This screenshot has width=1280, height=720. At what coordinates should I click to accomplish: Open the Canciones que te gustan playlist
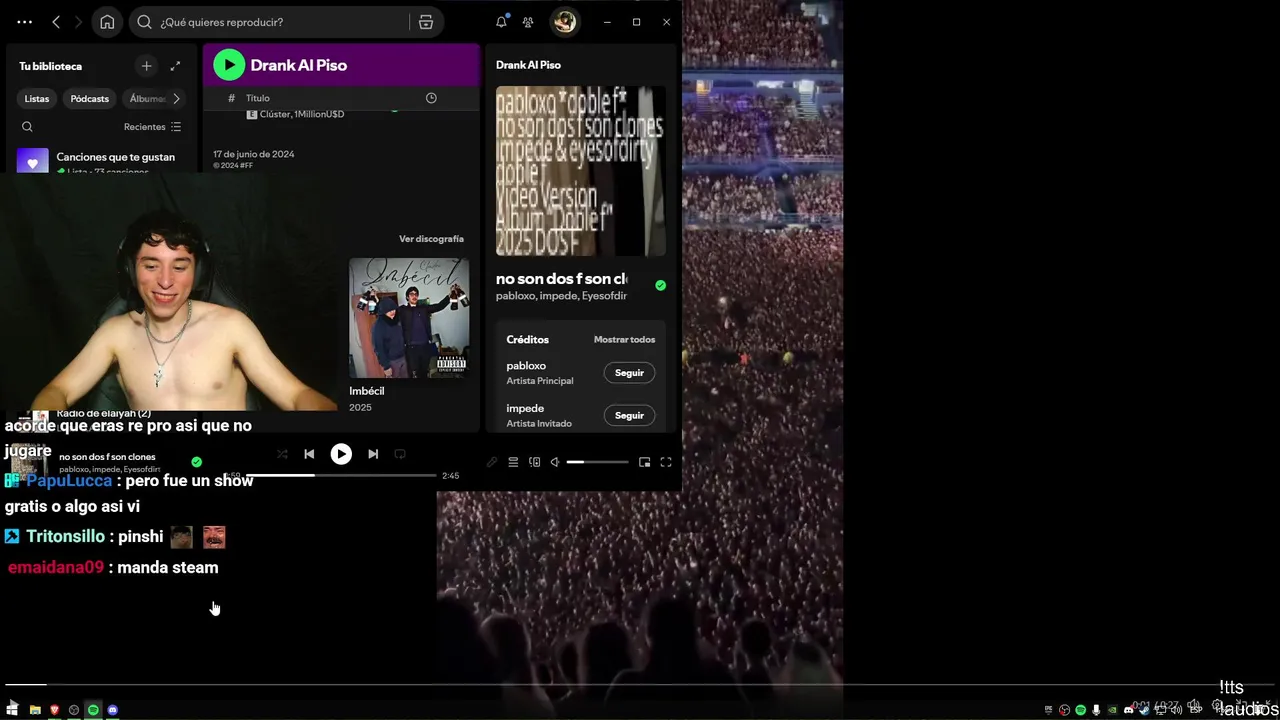[100, 163]
